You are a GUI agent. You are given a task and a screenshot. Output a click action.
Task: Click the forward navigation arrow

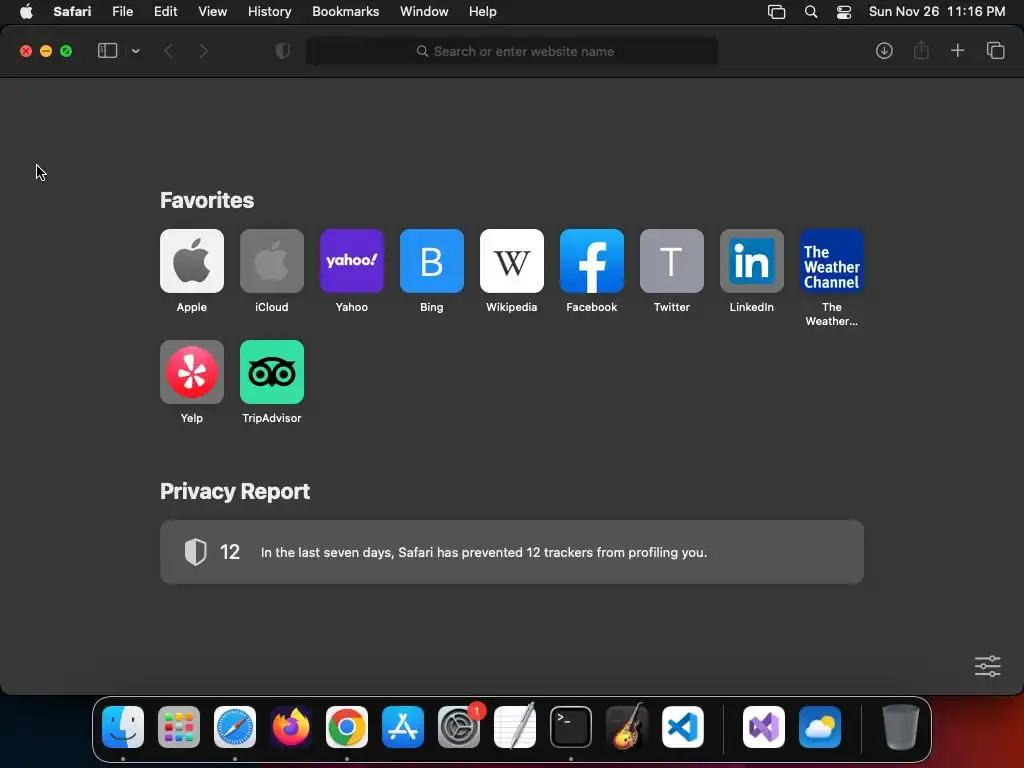pyautogui.click(x=203, y=51)
